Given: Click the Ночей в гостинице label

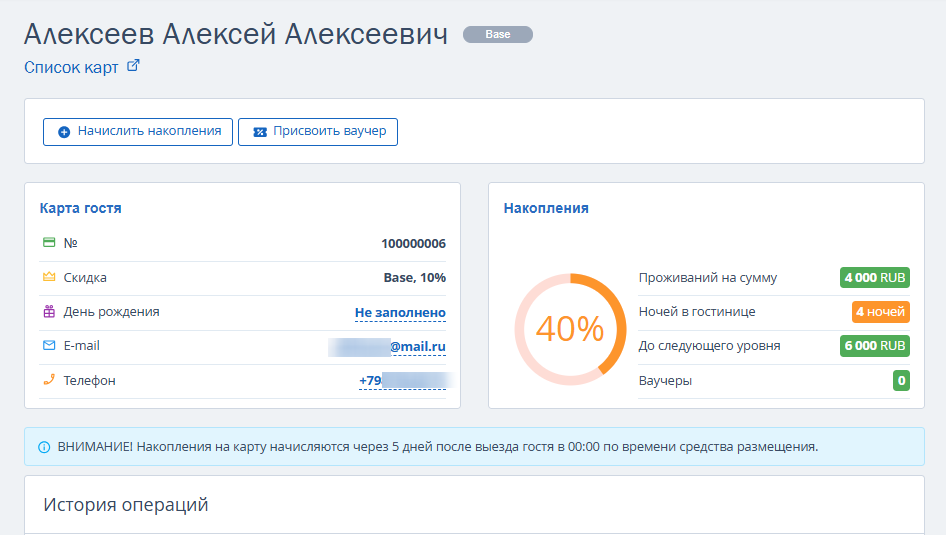Looking at the screenshot, I should pyautogui.click(x=697, y=312).
